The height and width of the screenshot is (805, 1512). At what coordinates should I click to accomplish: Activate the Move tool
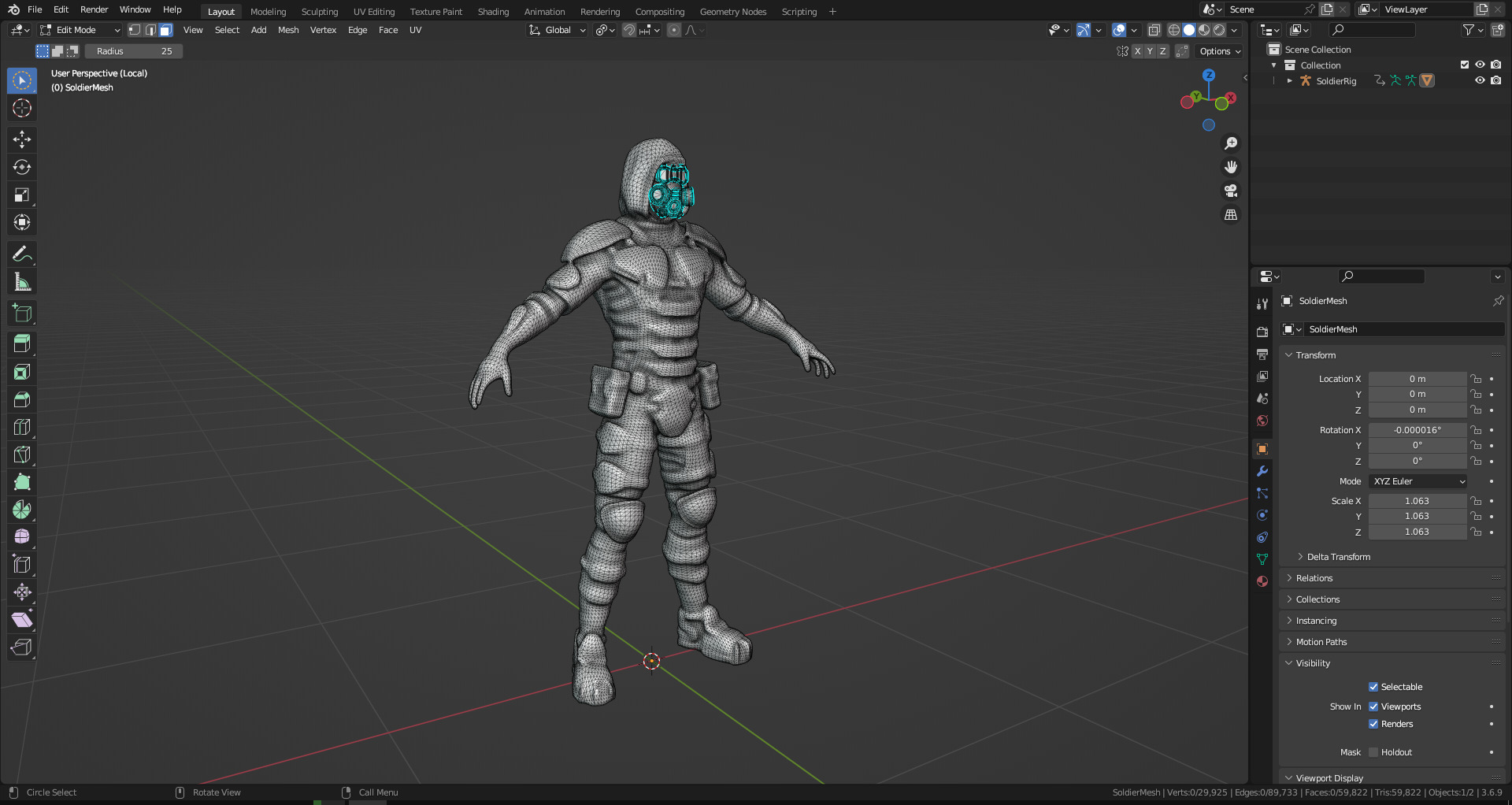point(22,139)
